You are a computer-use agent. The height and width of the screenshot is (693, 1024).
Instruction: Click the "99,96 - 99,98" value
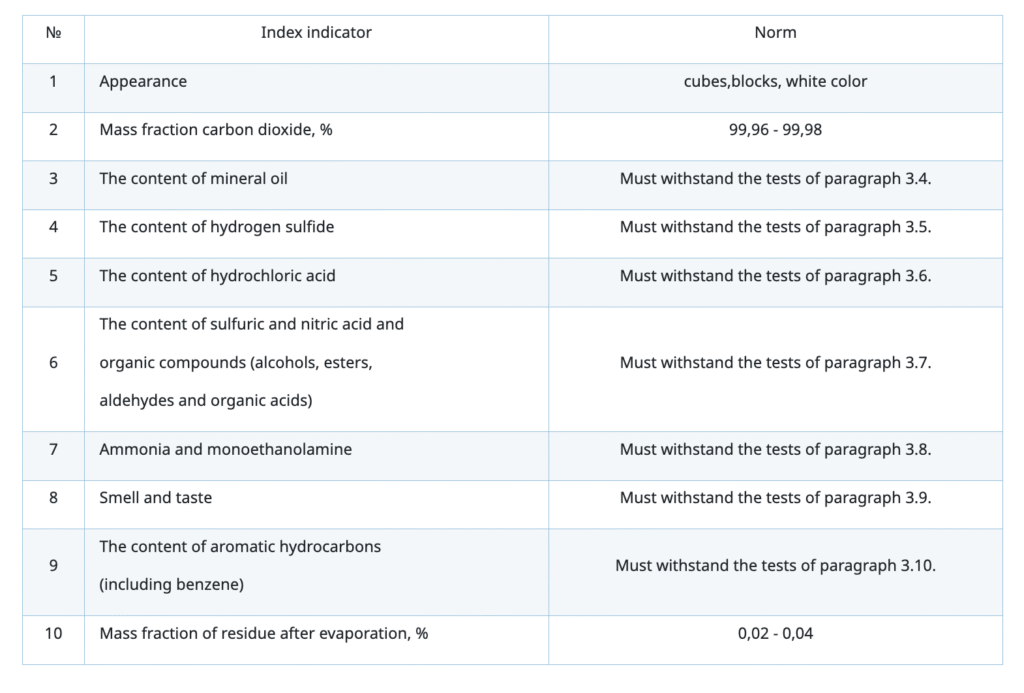pyautogui.click(x=775, y=130)
